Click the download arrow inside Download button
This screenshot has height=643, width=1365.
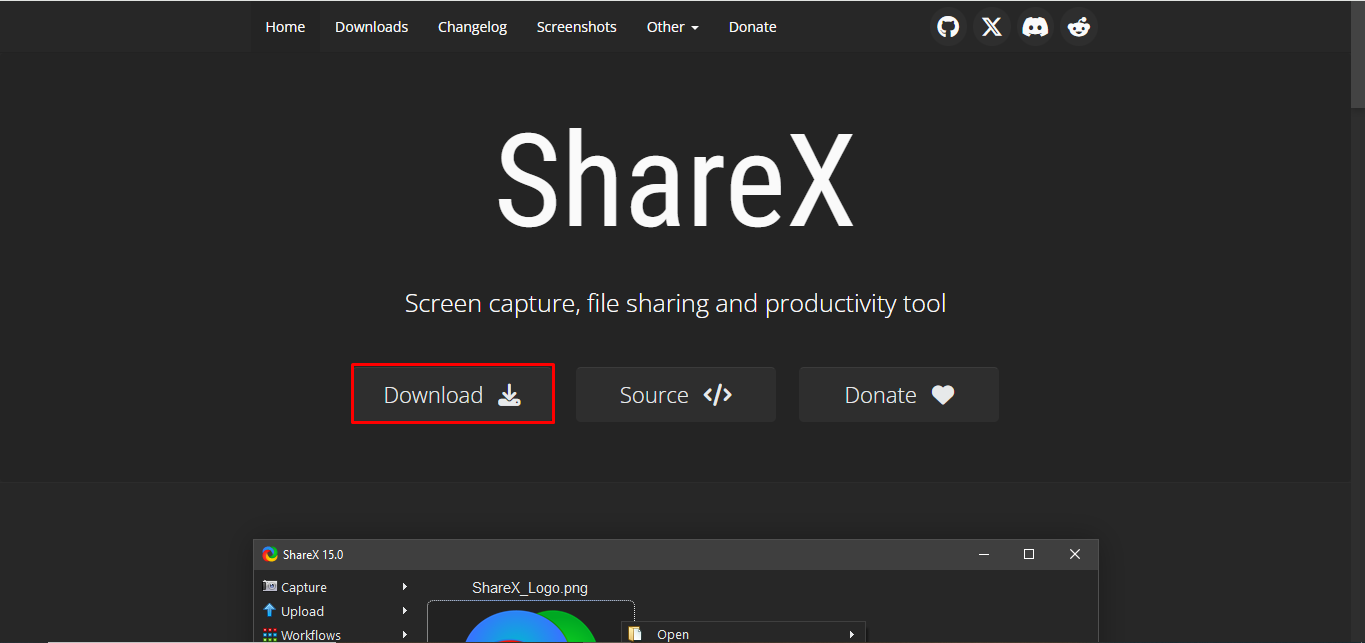coord(510,396)
